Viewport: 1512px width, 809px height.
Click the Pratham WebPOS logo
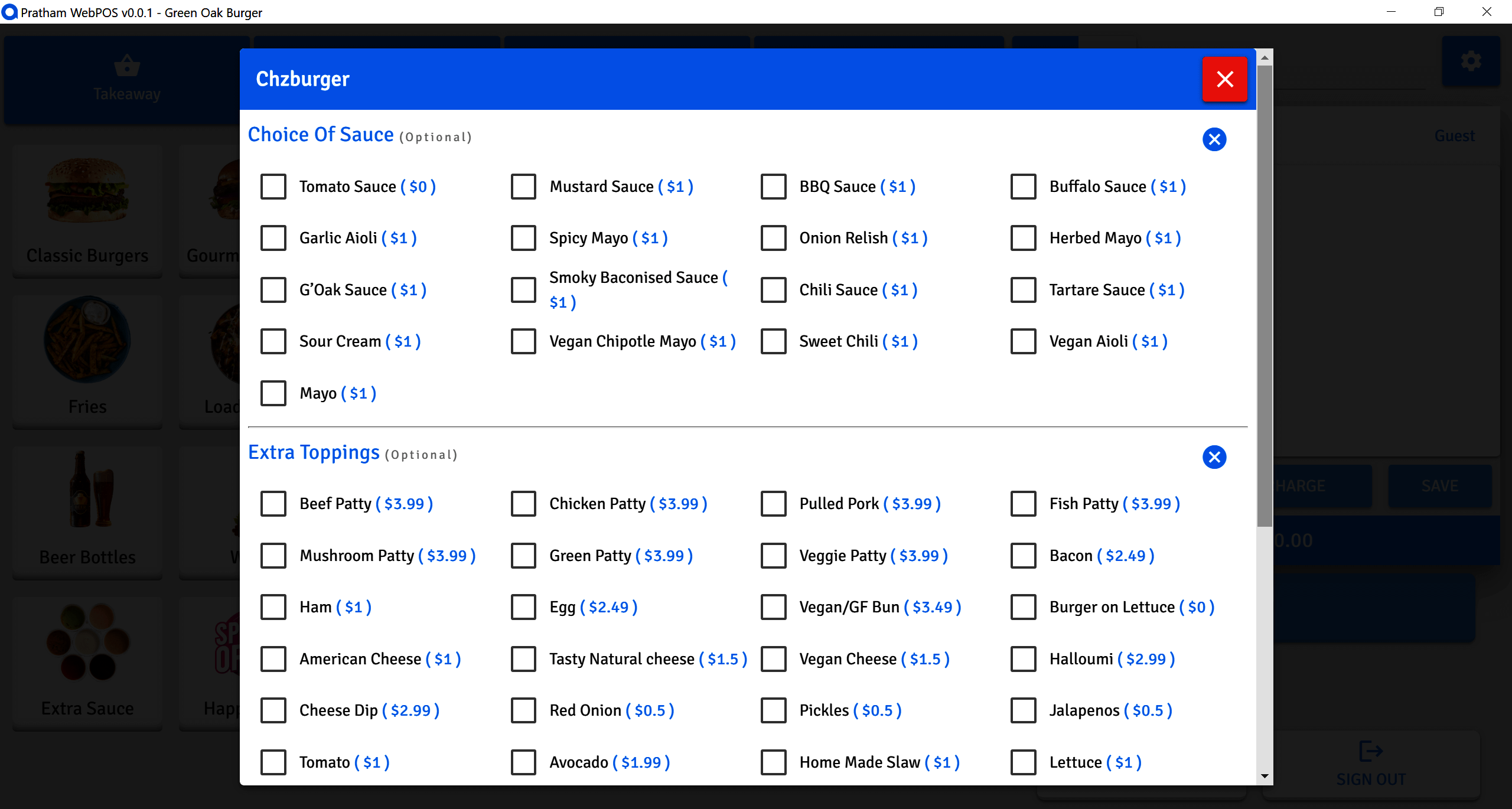9,12
